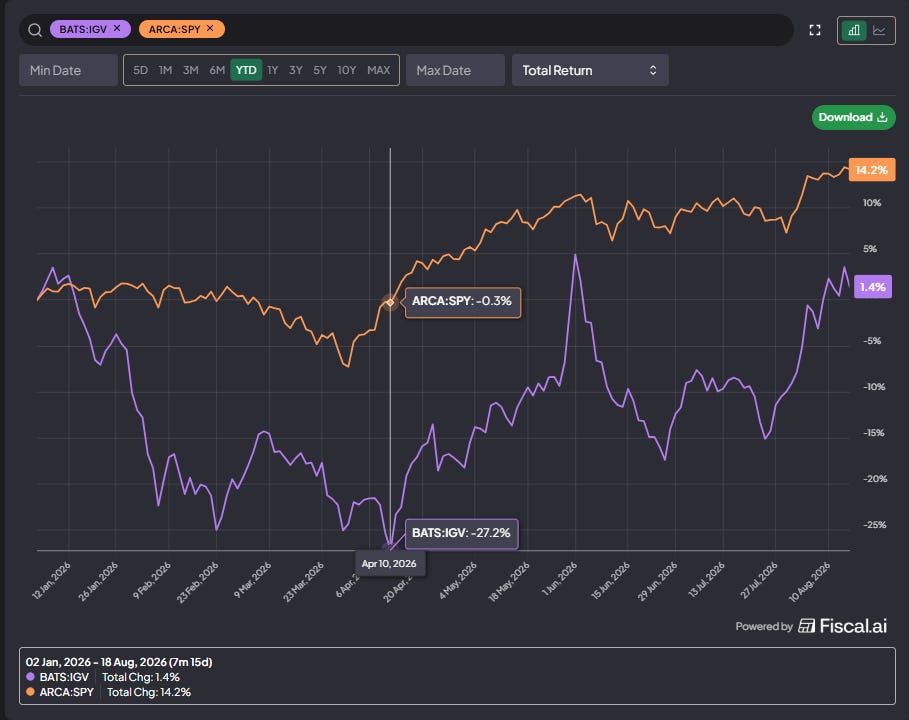This screenshot has width=909, height=720.
Task: Select the 3M time range
Action: [191, 70]
